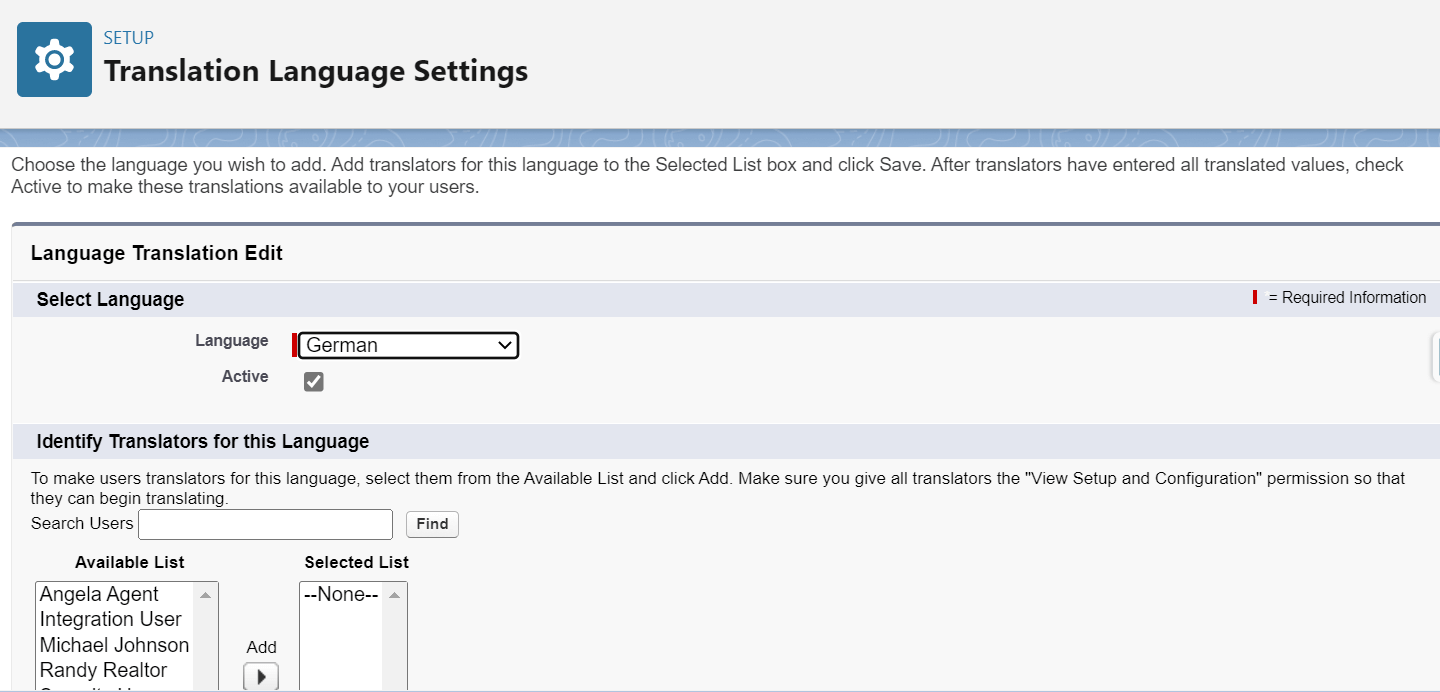Toggle the Active setting off
The image size is (1440, 692).
coord(313,381)
